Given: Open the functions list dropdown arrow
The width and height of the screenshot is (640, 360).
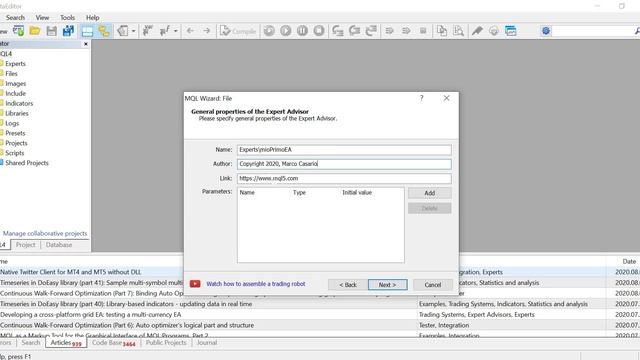Looking at the screenshot, I should [176, 31].
